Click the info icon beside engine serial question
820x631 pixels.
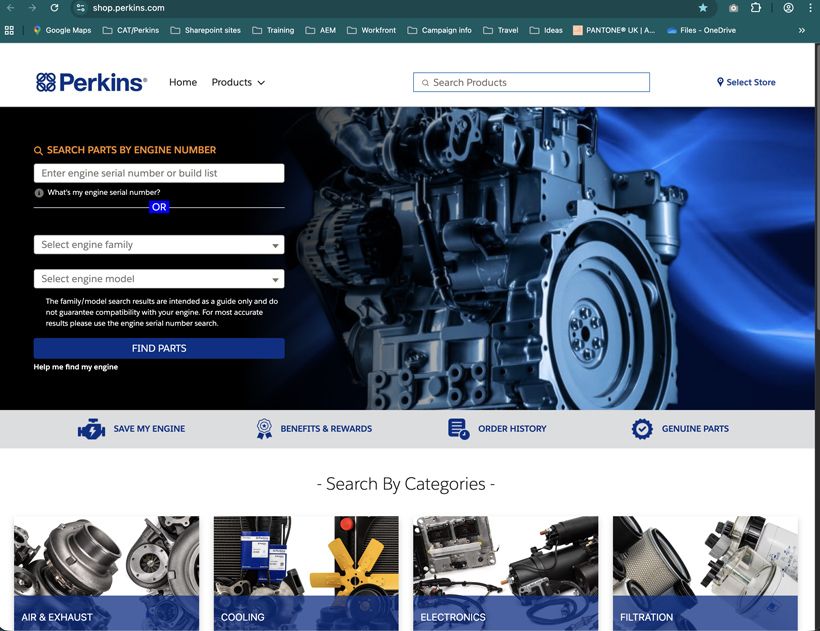pos(38,192)
